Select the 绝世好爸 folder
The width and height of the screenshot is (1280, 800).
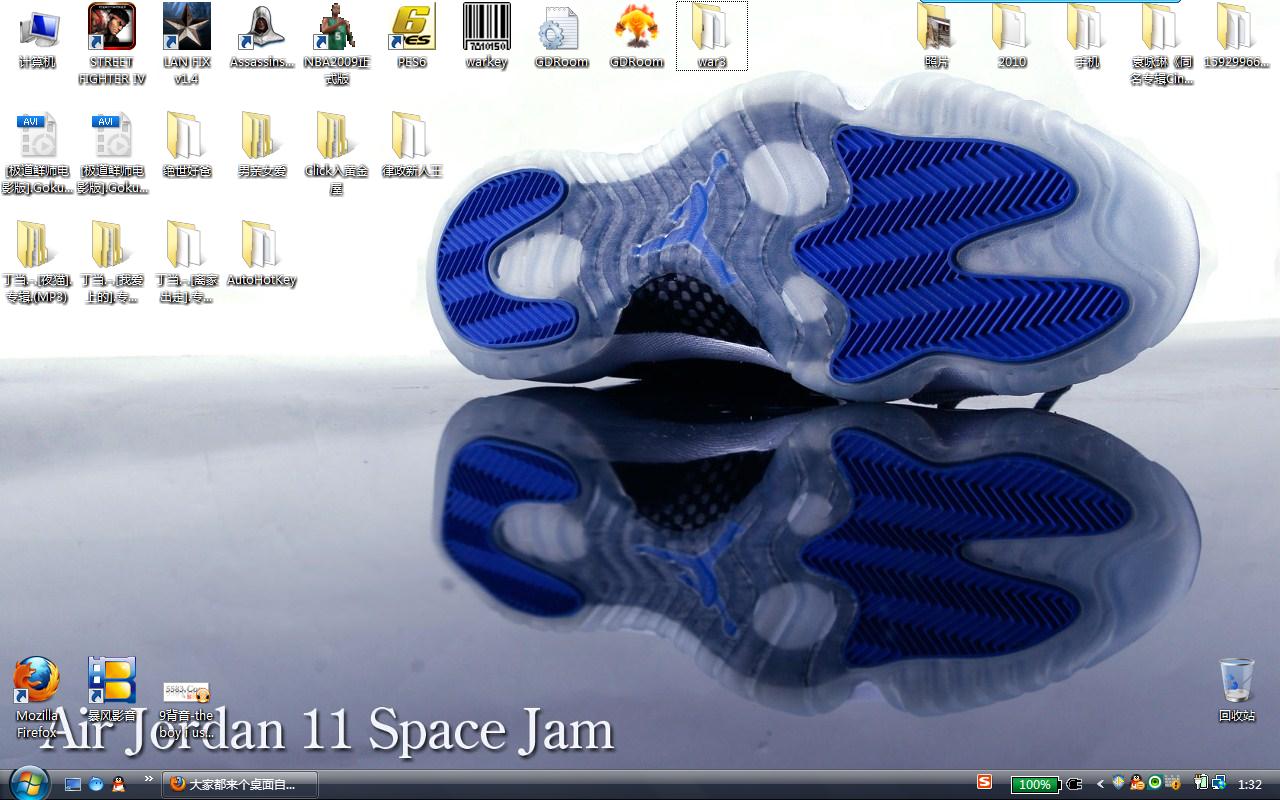point(187,146)
